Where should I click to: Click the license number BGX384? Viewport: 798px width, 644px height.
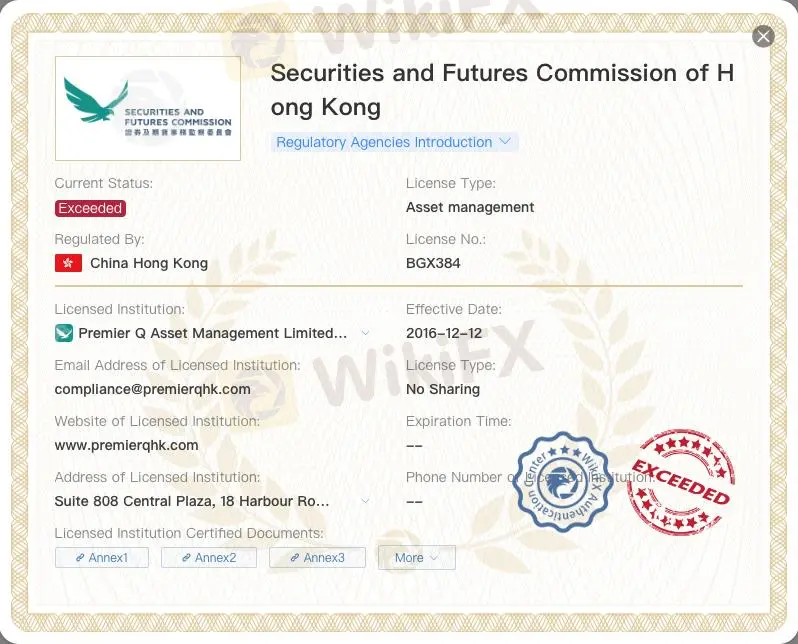[433, 264]
